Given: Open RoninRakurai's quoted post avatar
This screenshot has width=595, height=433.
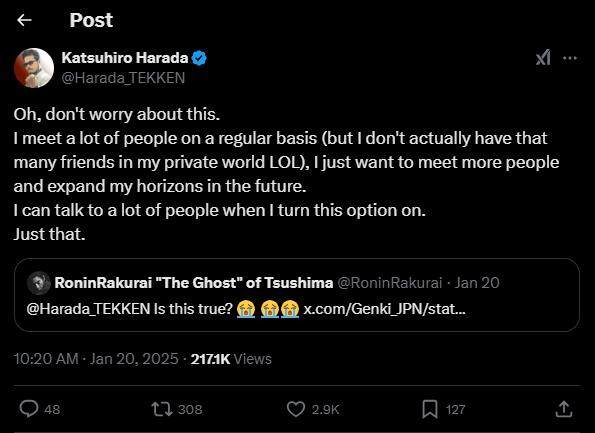Looking at the screenshot, I should click(x=38, y=283).
